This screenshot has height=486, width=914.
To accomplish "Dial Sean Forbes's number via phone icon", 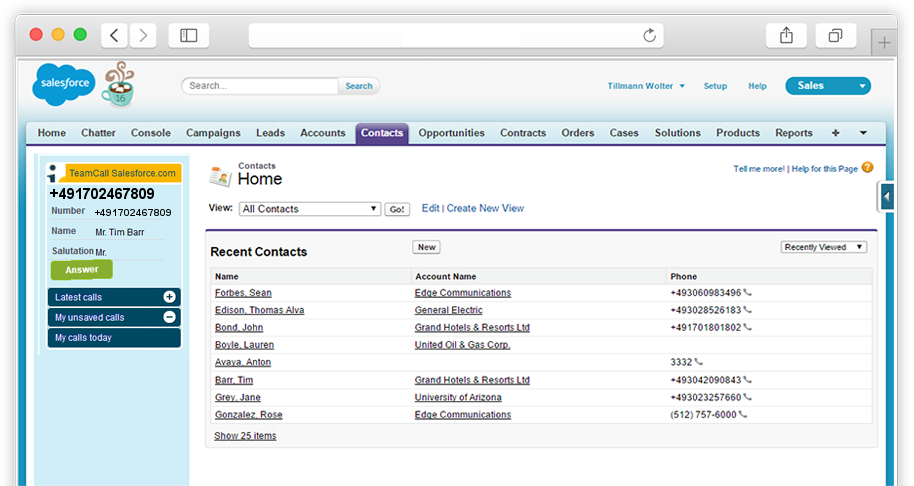I will point(748,293).
